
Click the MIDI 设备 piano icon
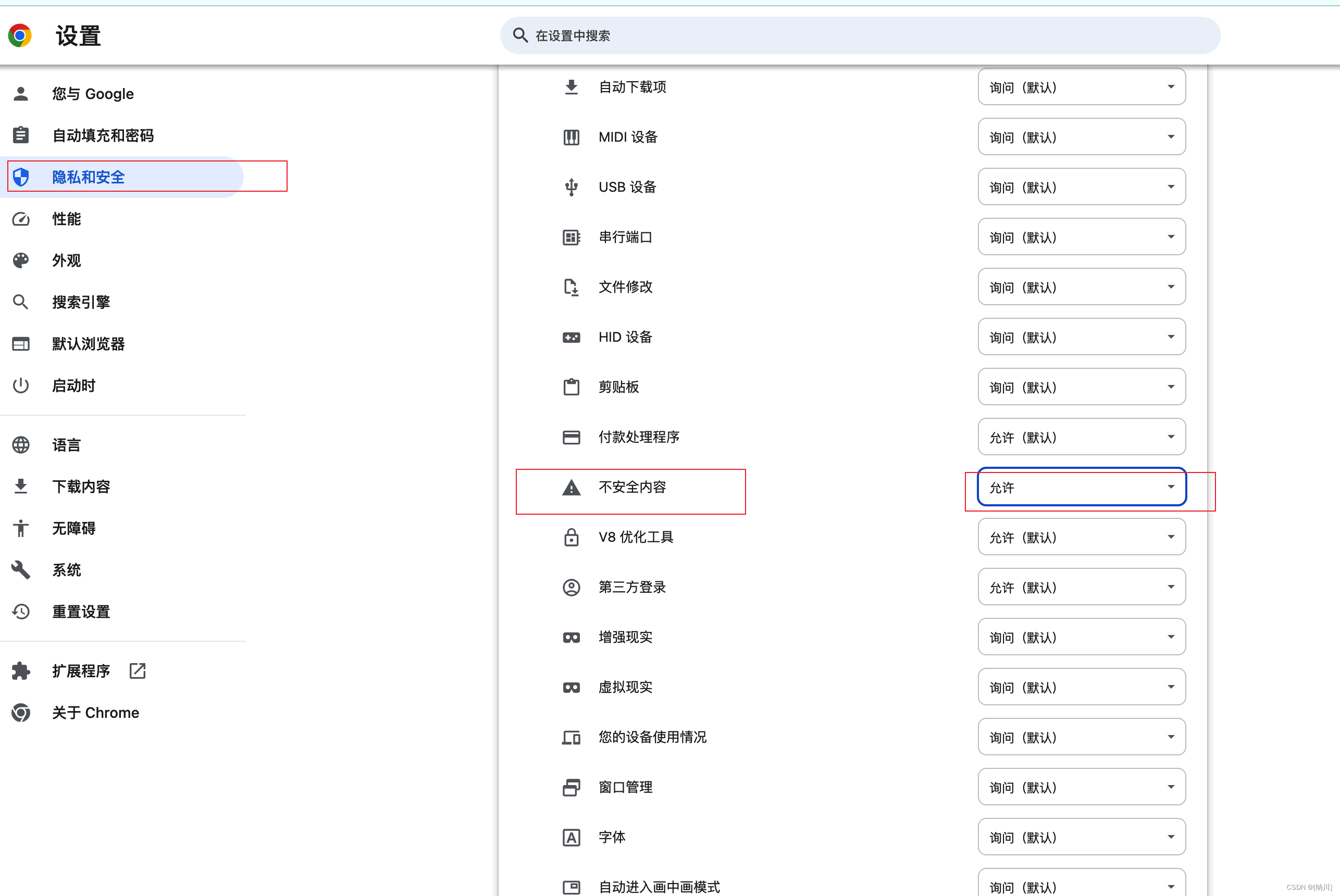click(571, 137)
